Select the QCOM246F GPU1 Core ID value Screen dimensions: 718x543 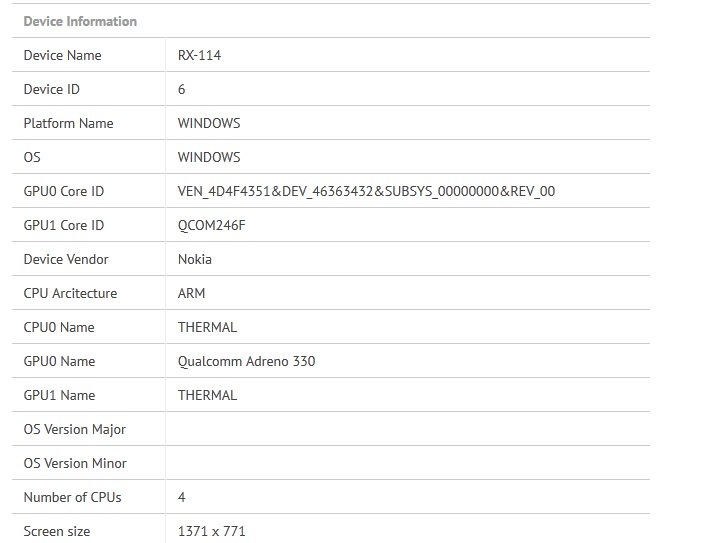[x=211, y=225]
